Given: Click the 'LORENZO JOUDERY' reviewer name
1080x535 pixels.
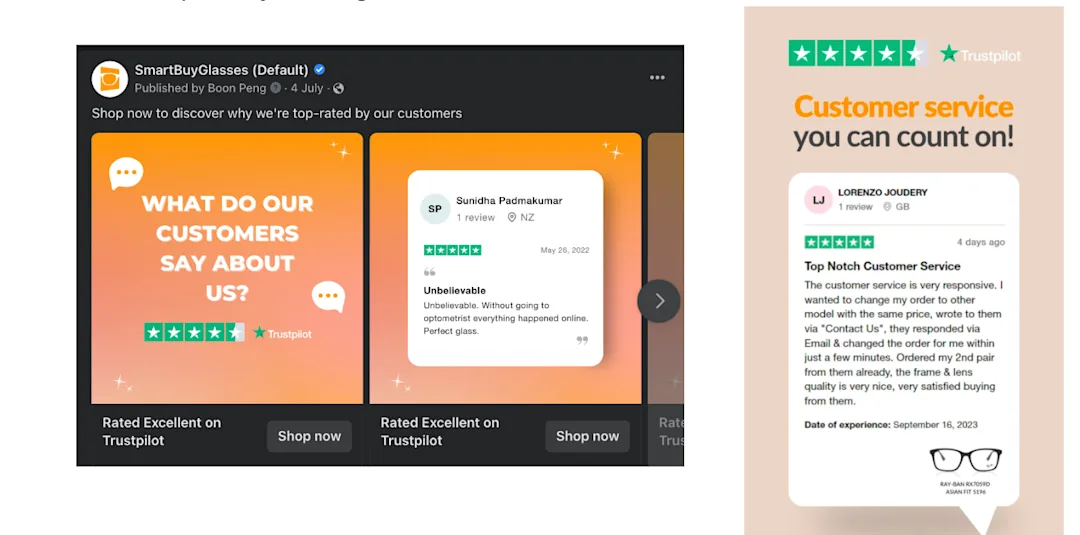Looking at the screenshot, I should (x=883, y=192).
